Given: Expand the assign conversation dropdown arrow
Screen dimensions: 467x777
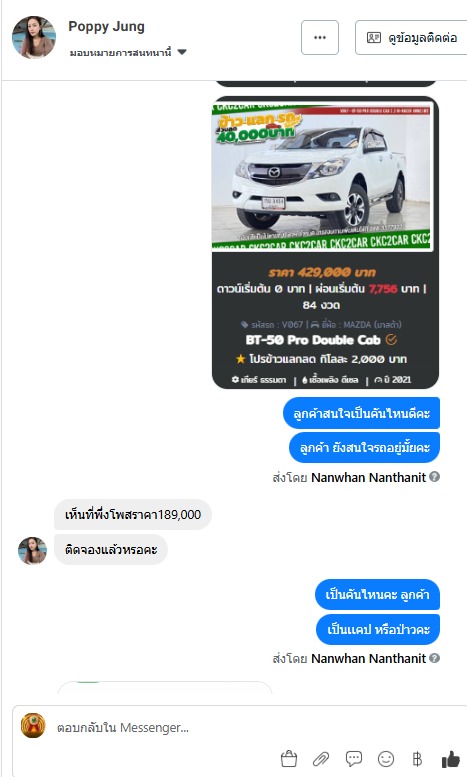Looking at the screenshot, I should tap(182, 52).
